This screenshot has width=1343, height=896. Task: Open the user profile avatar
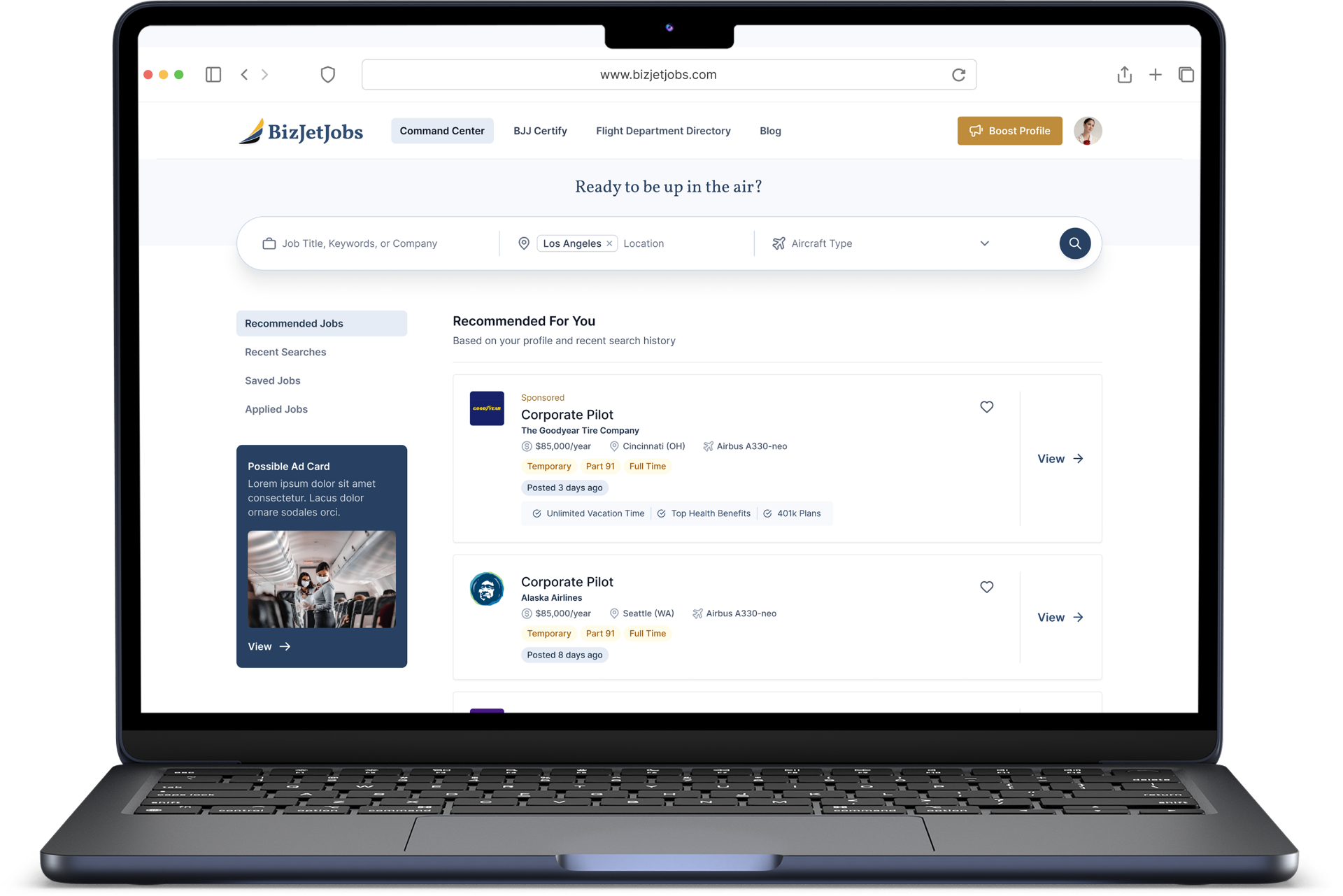(x=1088, y=131)
